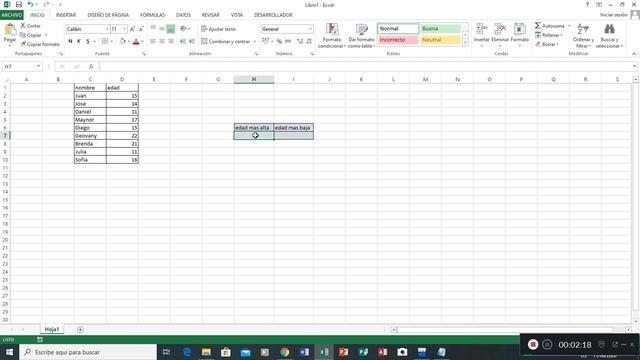
Task: Apply the Normal cell style
Action: click(x=398, y=29)
